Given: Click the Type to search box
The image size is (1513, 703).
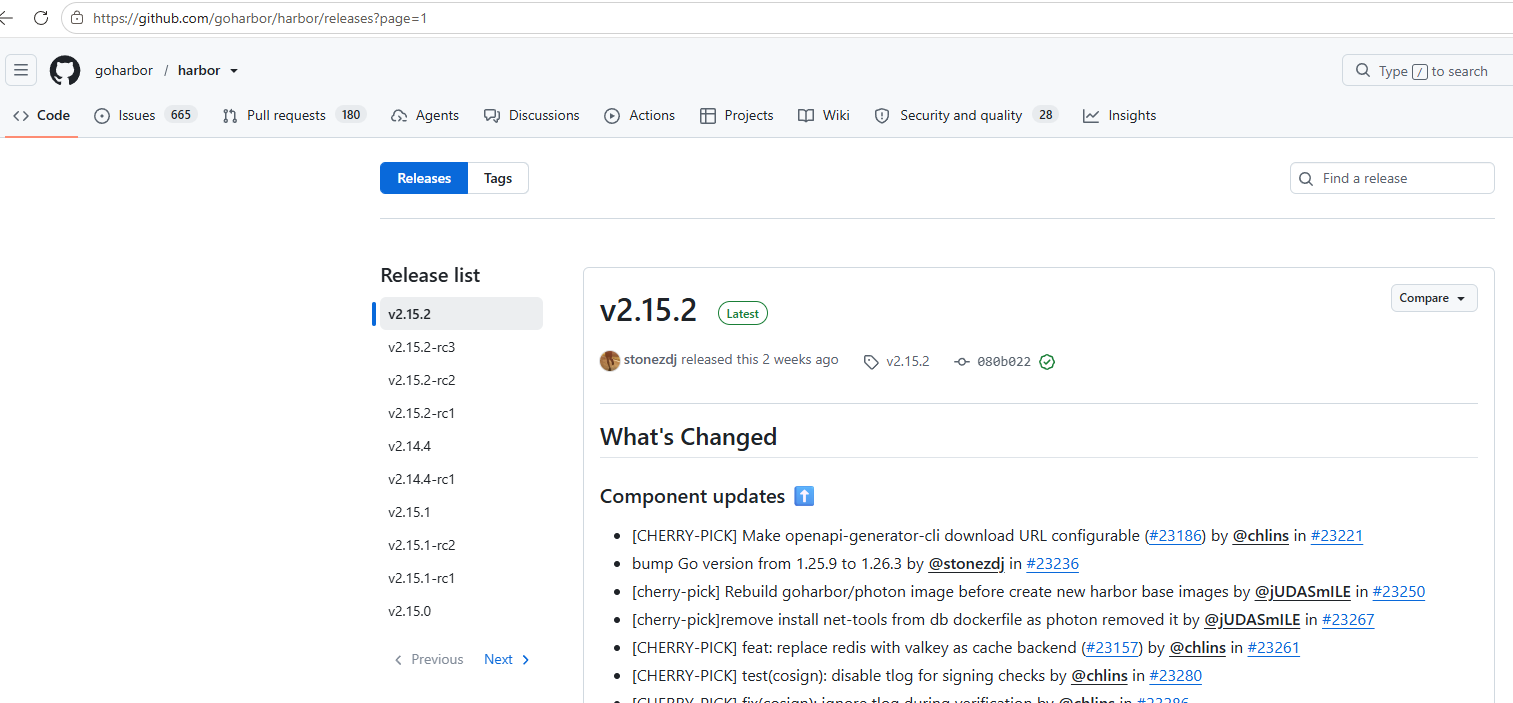Looking at the screenshot, I should click(x=1427, y=71).
